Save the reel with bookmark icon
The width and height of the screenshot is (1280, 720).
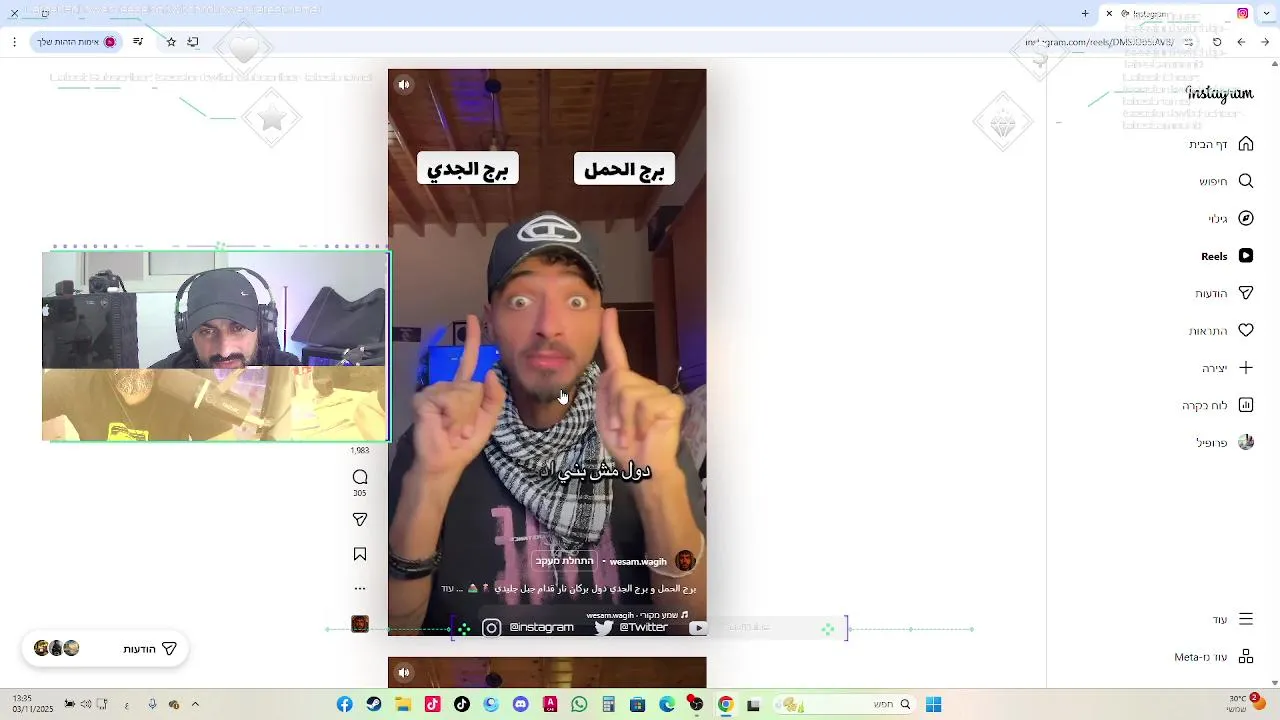360,554
